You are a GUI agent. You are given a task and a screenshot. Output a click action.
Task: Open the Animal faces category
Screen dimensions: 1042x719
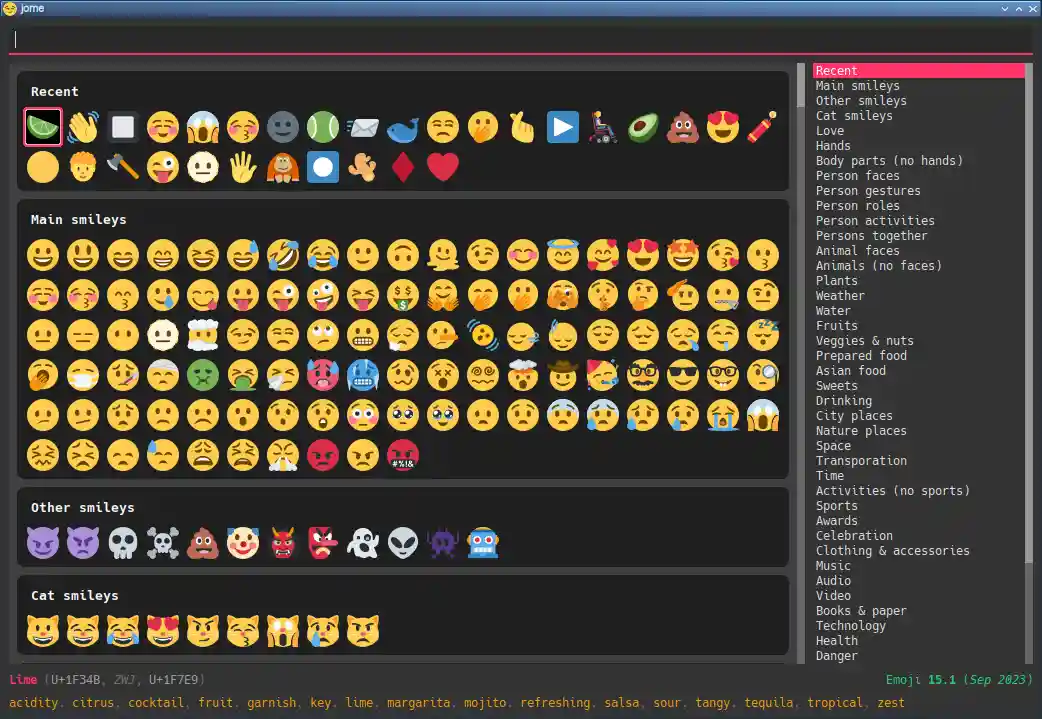tap(857, 251)
